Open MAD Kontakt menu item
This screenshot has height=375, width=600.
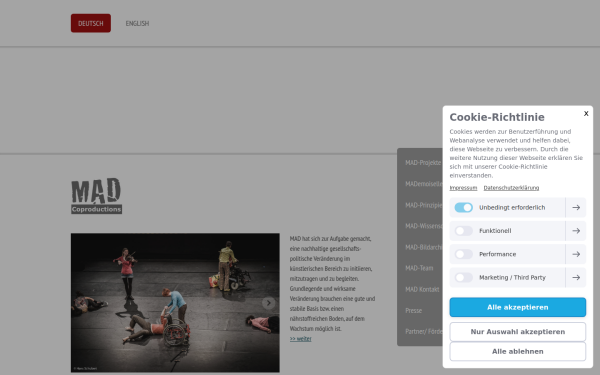(x=422, y=289)
